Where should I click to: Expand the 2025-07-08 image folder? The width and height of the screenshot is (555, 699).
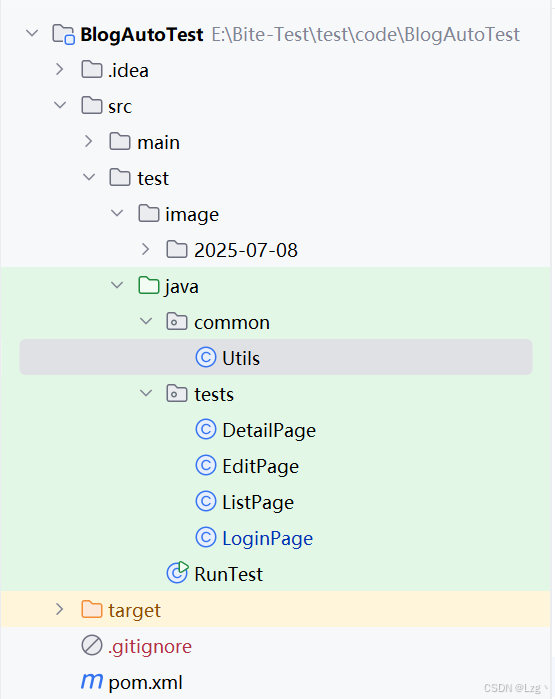click(x=145, y=249)
